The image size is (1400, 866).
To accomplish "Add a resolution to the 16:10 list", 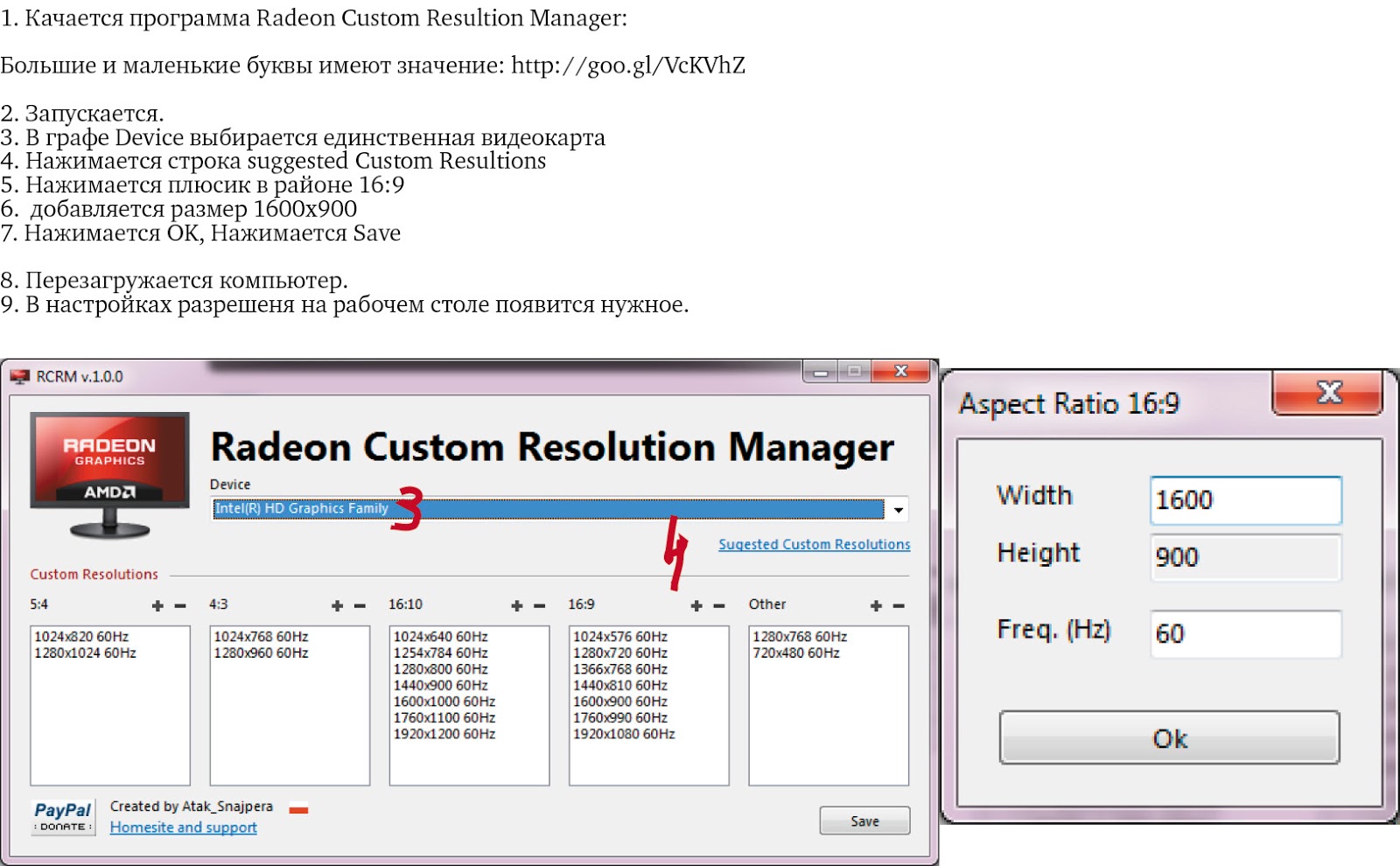I will (517, 605).
